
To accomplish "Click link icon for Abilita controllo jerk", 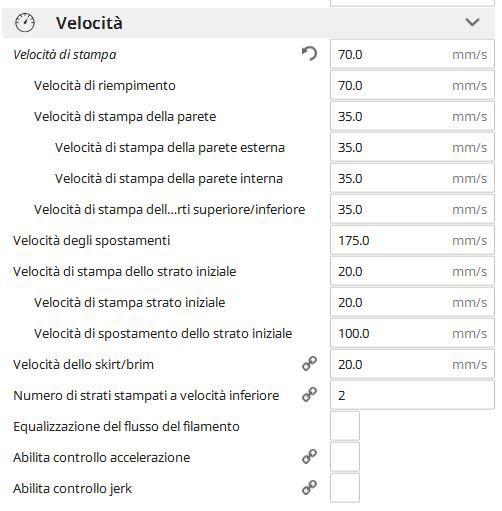I will coord(309,488).
